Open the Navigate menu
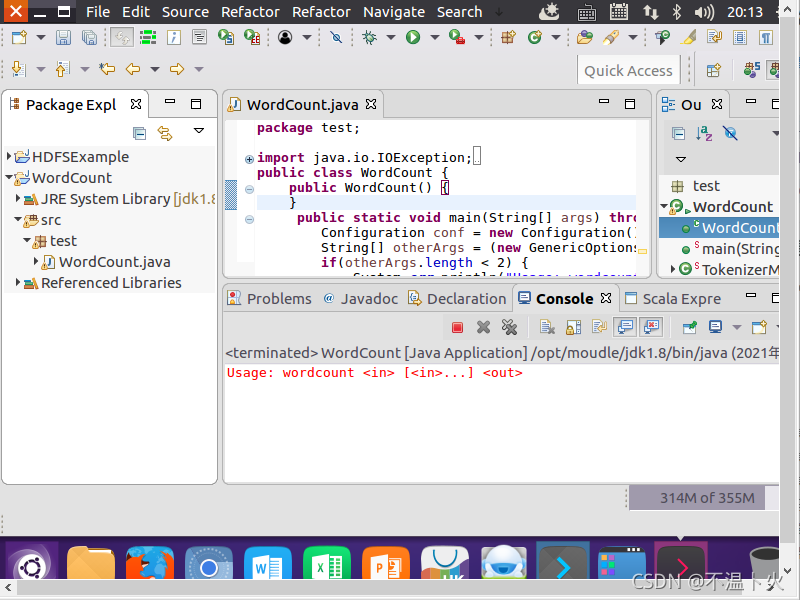The image size is (800, 600). click(x=394, y=12)
